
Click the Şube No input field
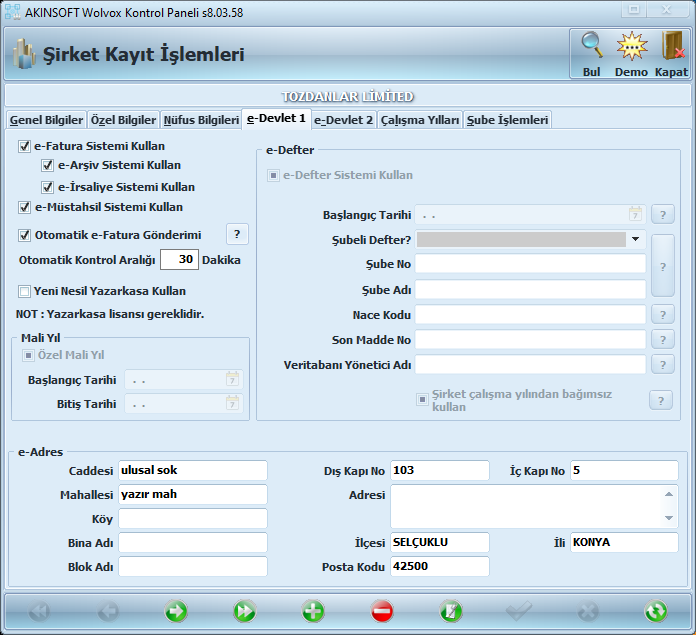tap(530, 264)
